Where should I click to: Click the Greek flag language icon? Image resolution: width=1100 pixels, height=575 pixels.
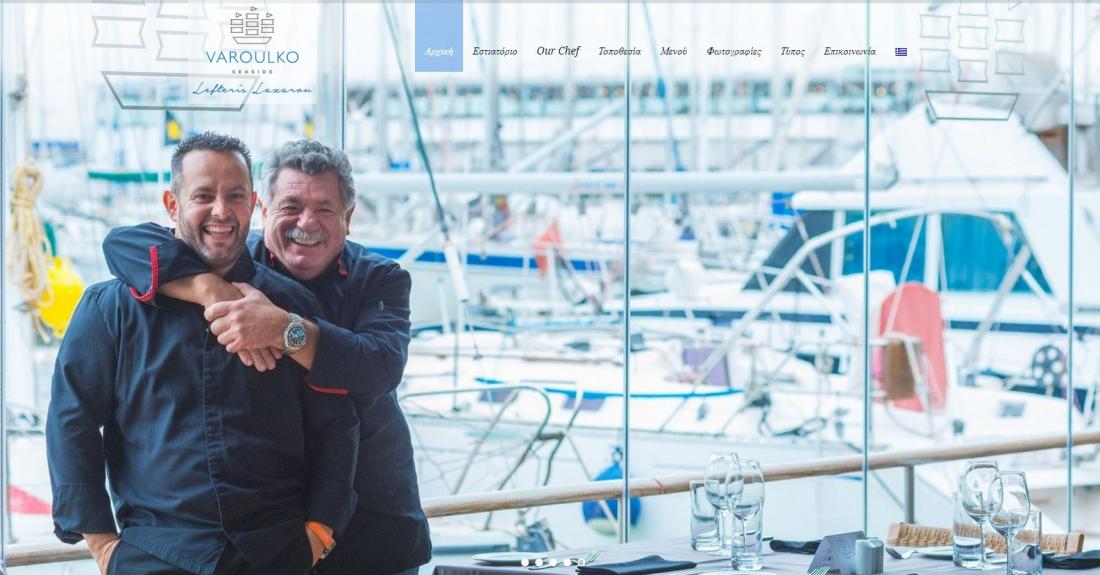coord(901,52)
